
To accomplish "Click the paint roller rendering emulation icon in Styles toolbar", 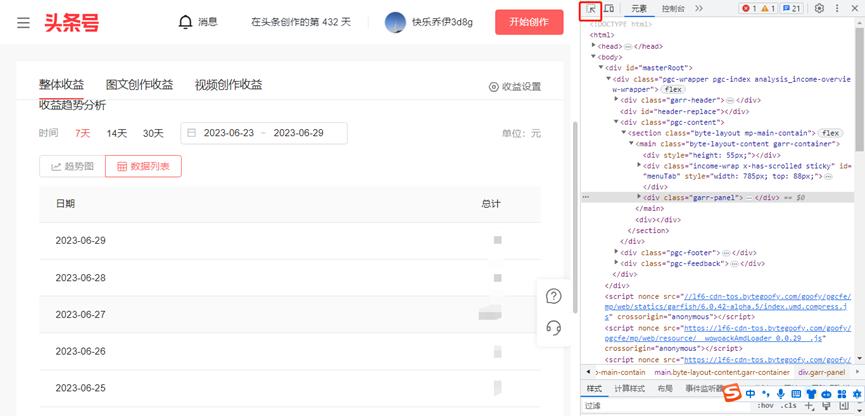I will coord(826,406).
